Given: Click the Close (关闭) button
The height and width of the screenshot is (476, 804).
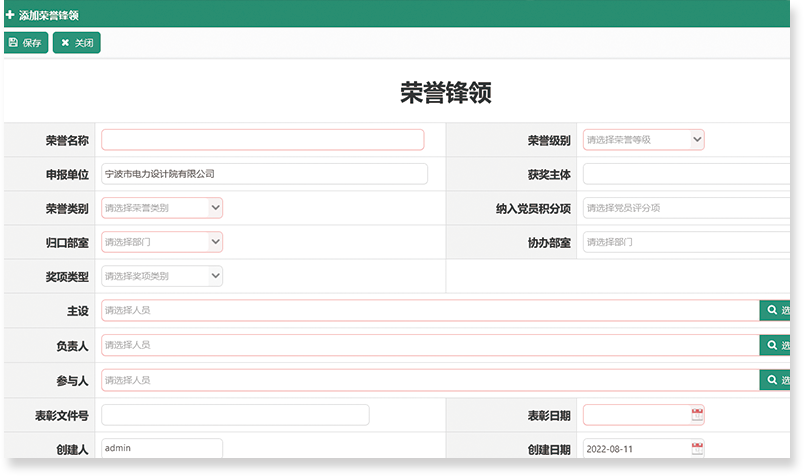Looking at the screenshot, I should [77, 43].
